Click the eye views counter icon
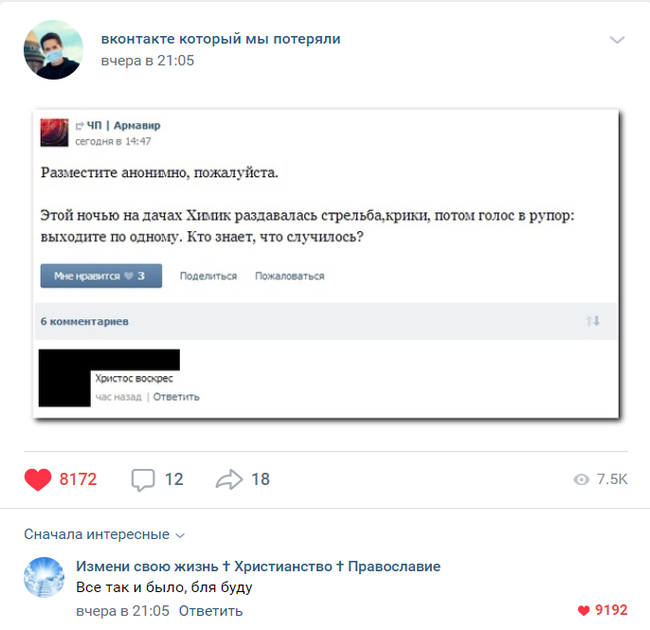The width and height of the screenshot is (650, 630). [581, 480]
